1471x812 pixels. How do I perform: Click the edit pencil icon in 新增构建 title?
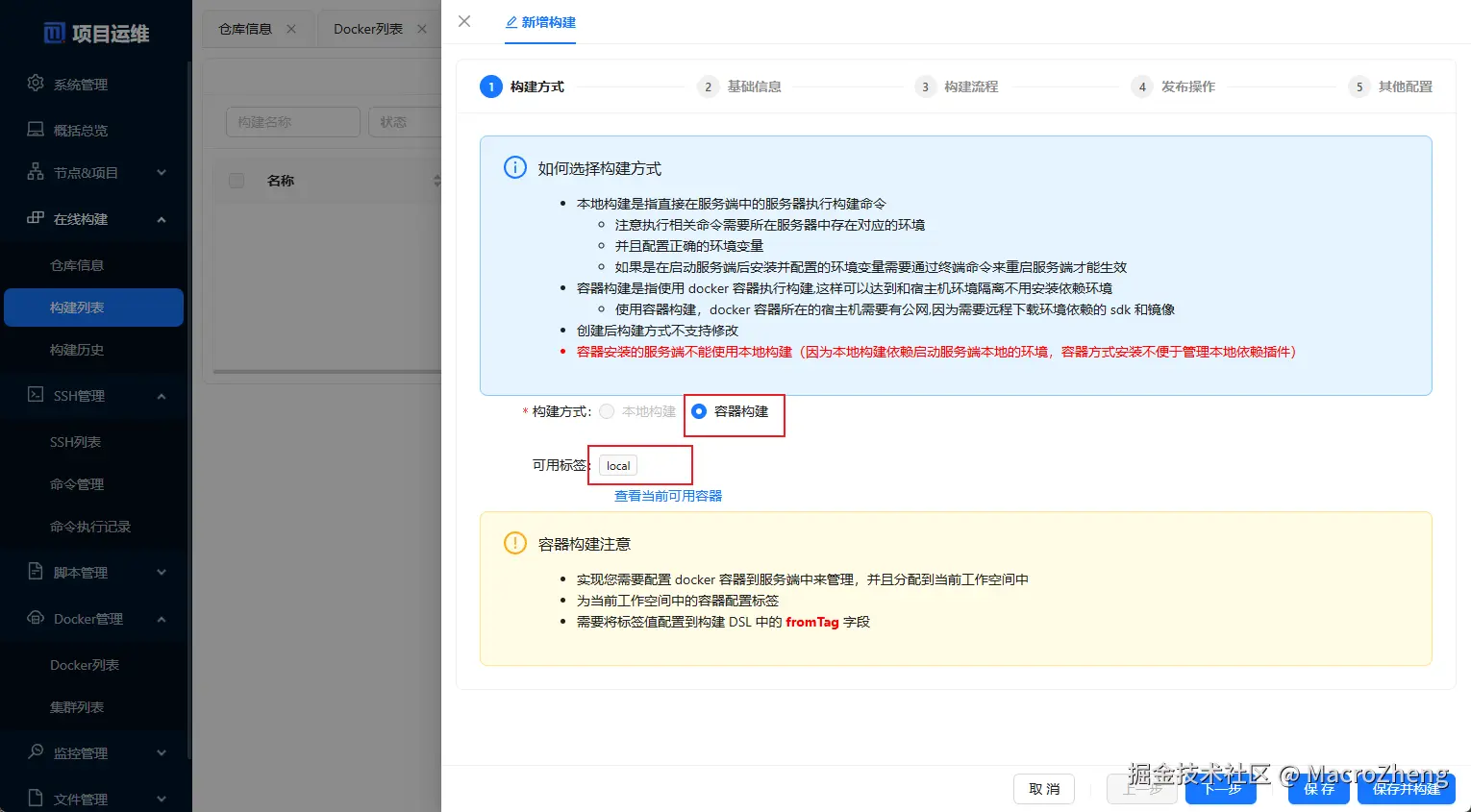511,22
